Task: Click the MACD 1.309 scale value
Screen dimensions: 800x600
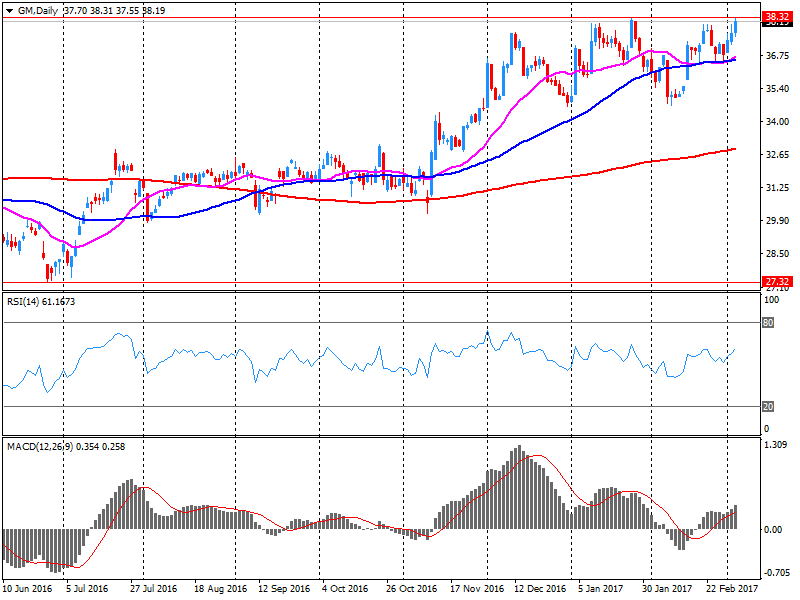Action: (x=776, y=445)
